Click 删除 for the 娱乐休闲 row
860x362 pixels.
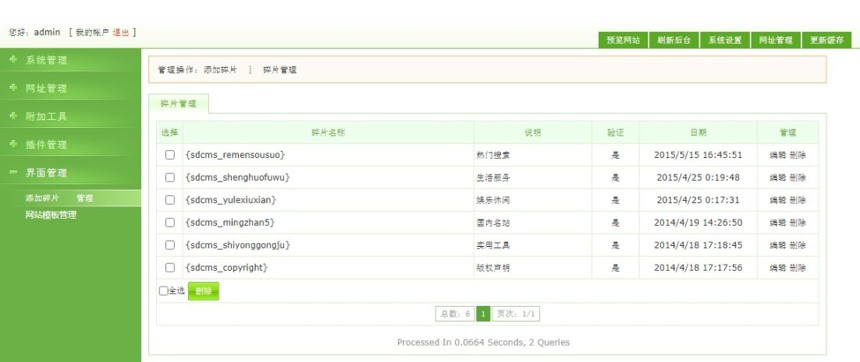point(797,200)
